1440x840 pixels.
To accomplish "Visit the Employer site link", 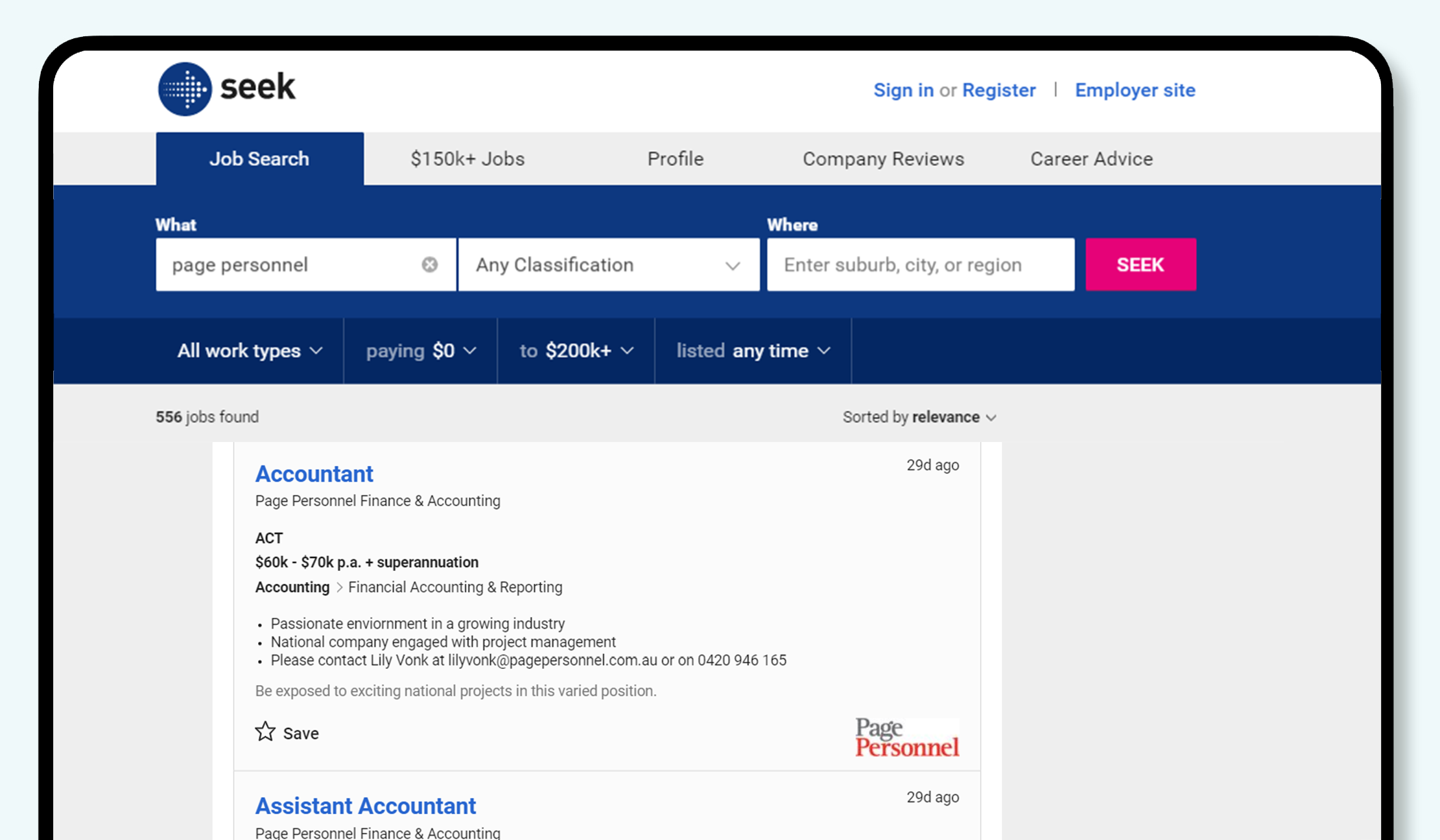I will point(1135,90).
